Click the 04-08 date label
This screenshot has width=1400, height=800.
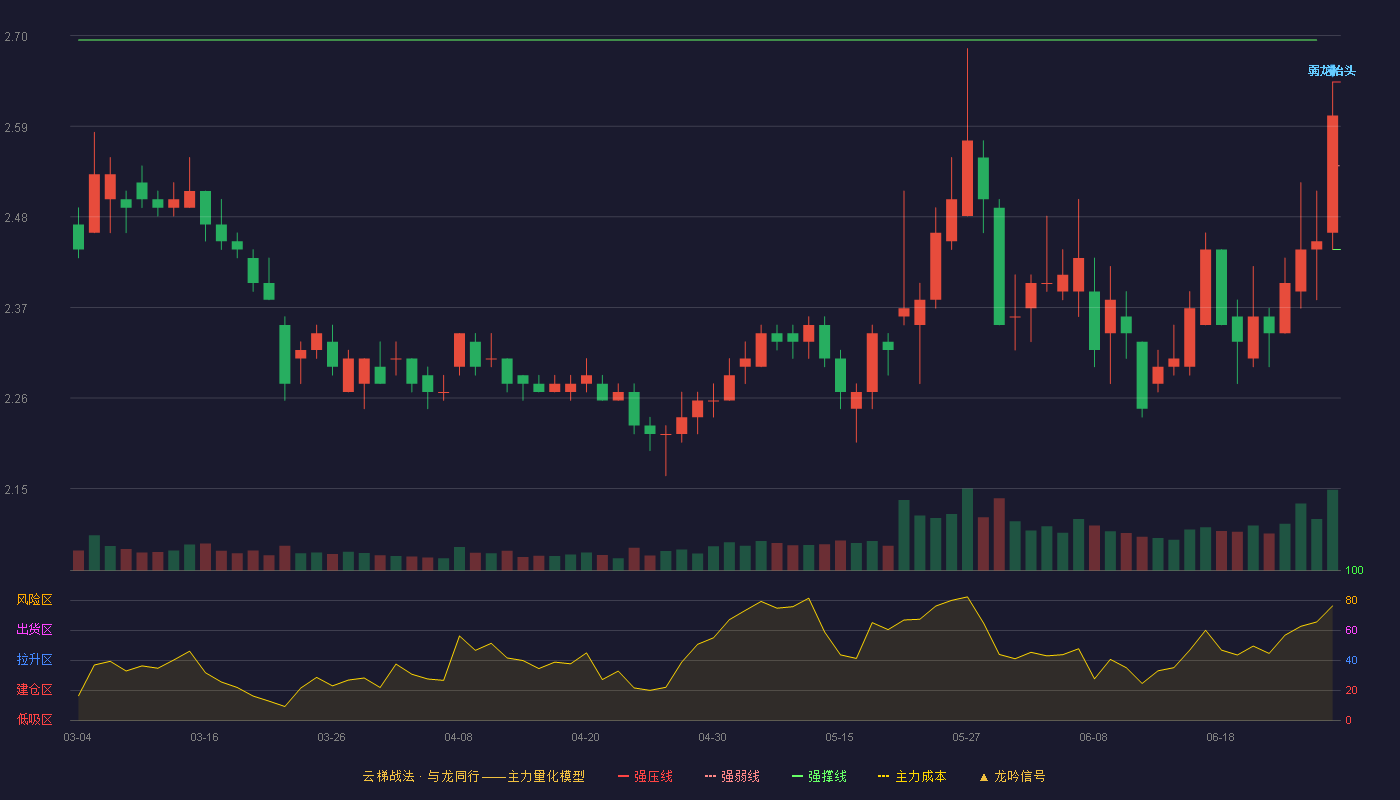pos(458,737)
